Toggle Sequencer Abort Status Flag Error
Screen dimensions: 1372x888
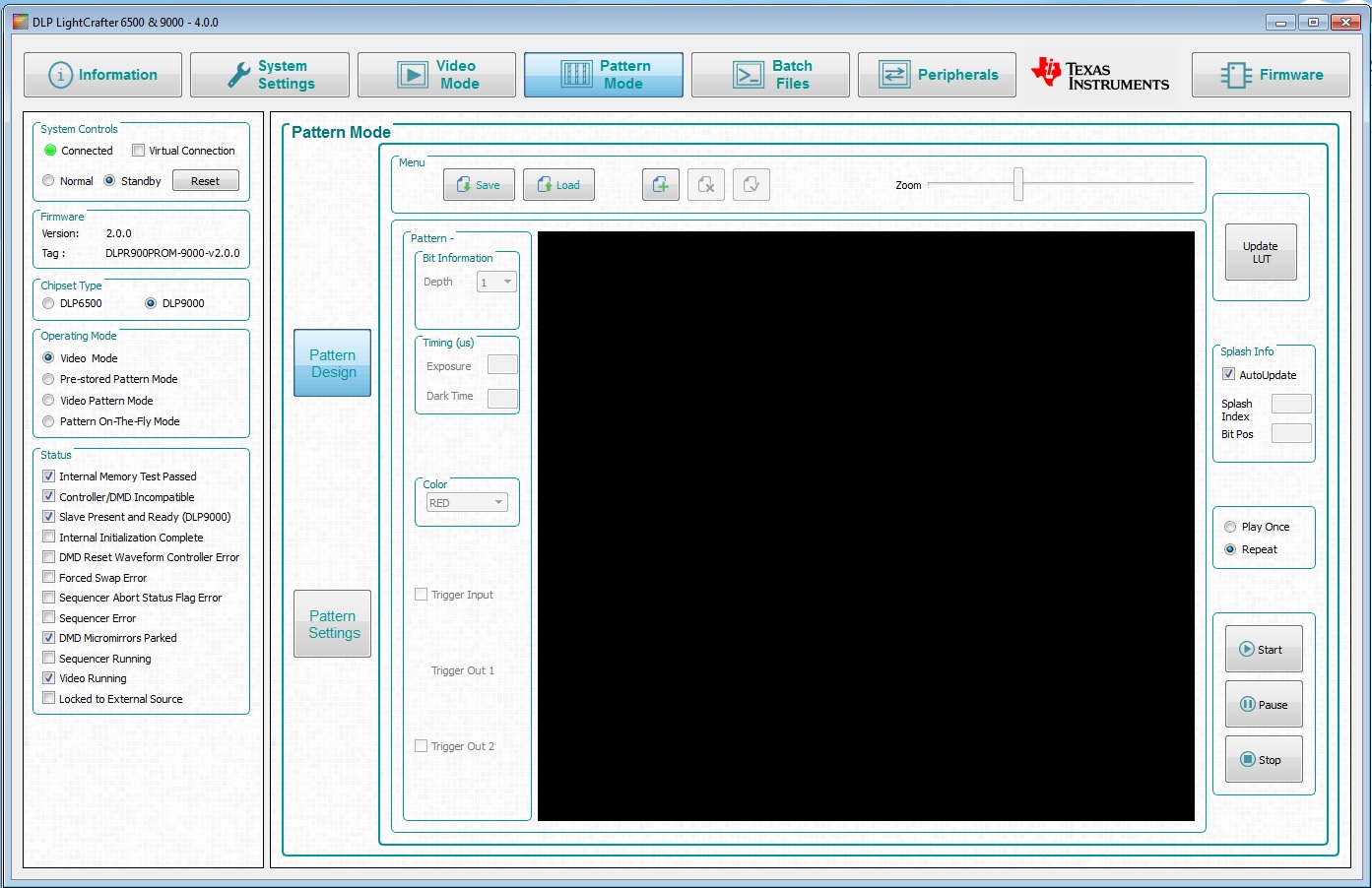click(48, 598)
